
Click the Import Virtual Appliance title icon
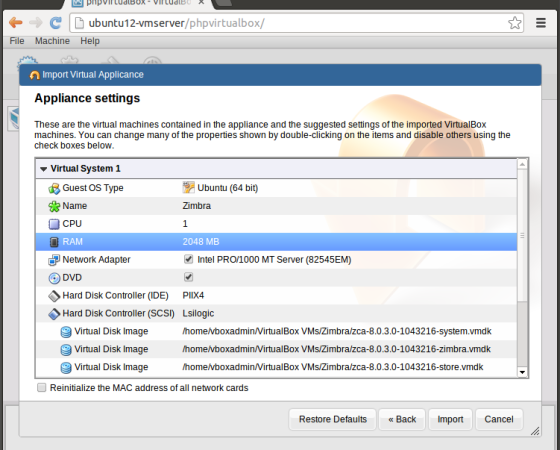34,75
